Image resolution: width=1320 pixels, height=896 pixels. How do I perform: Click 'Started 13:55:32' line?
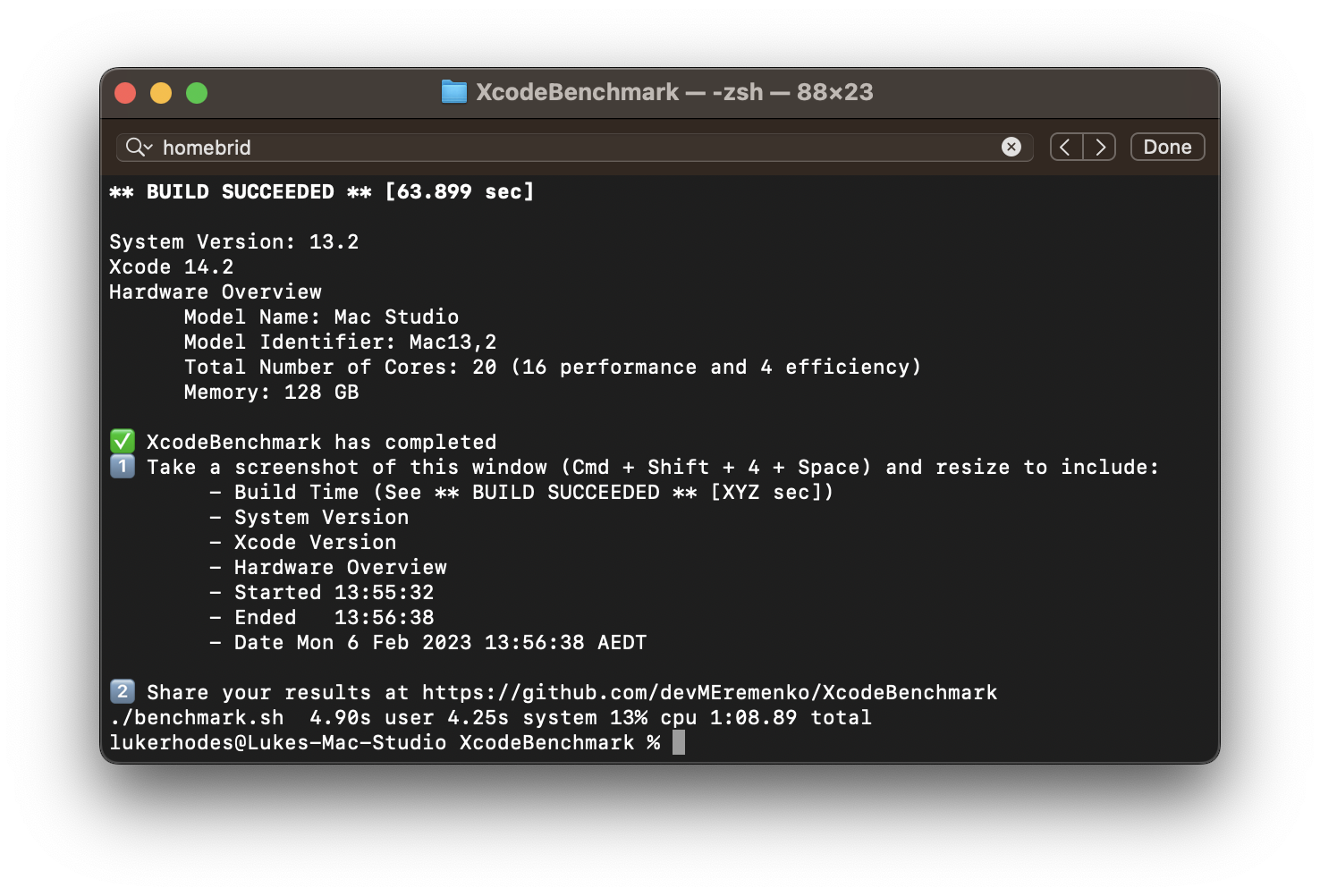321,592
